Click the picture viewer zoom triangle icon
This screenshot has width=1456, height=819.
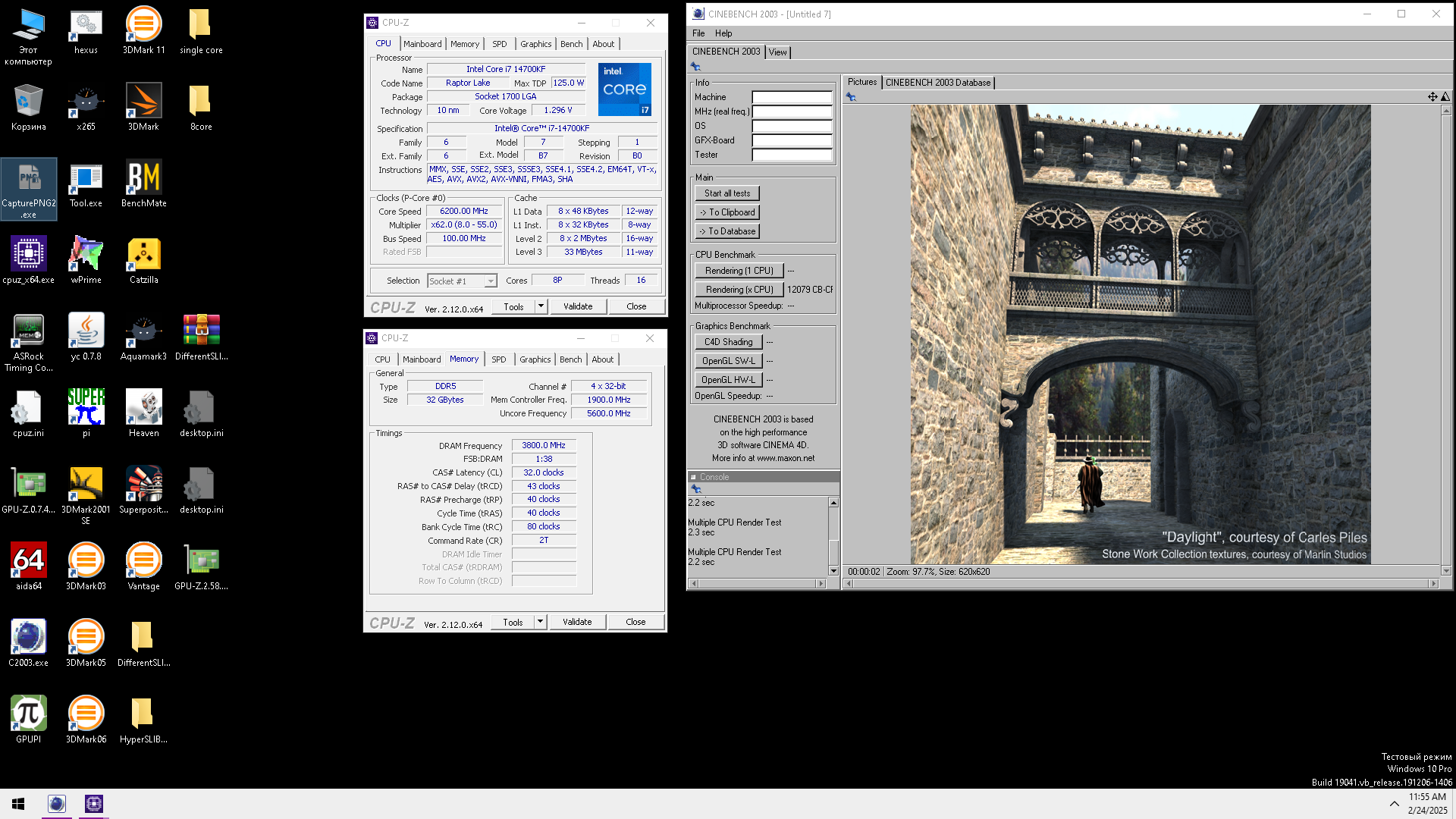tap(1445, 96)
